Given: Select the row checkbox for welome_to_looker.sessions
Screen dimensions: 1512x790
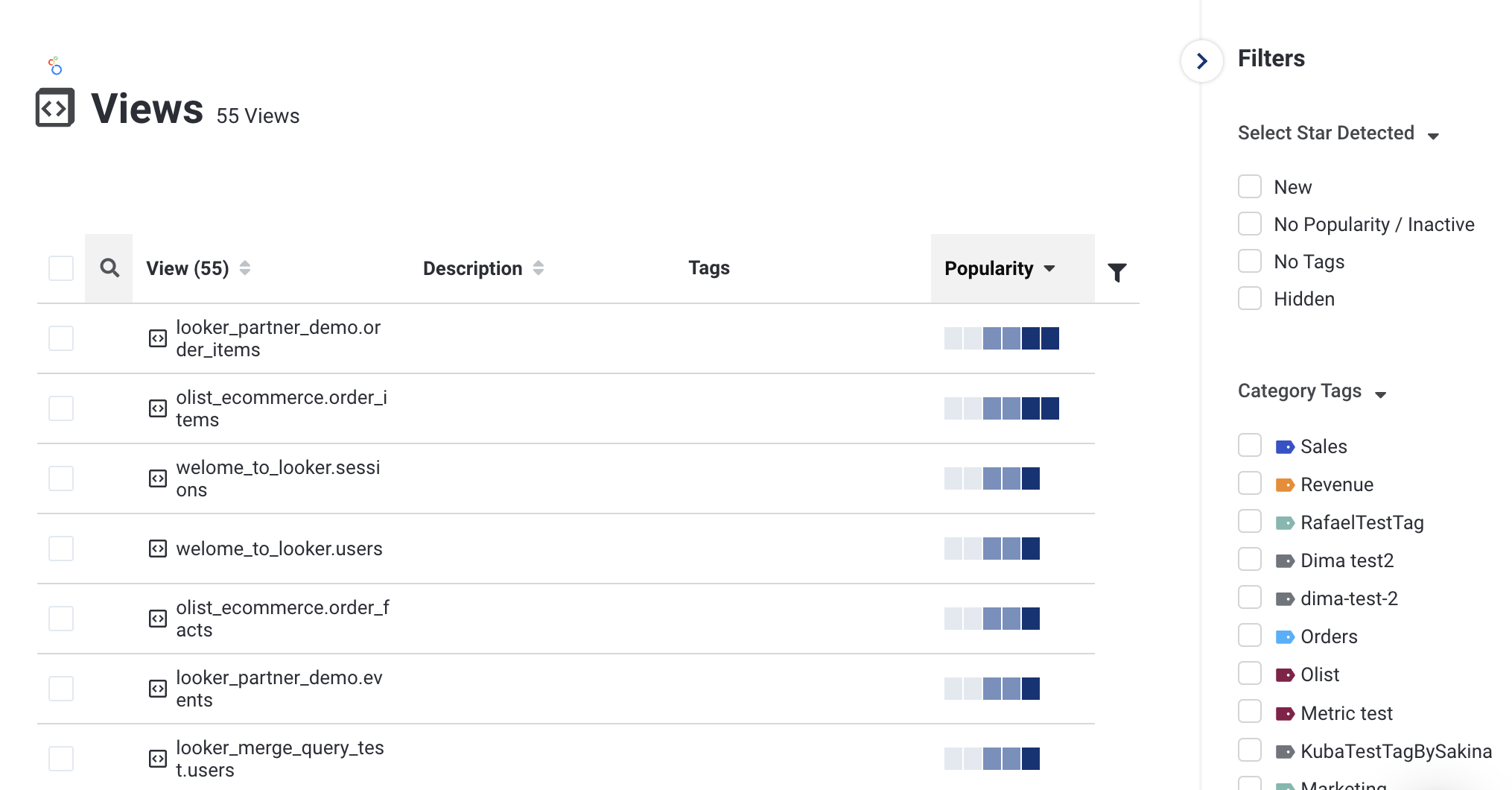Looking at the screenshot, I should [x=61, y=478].
